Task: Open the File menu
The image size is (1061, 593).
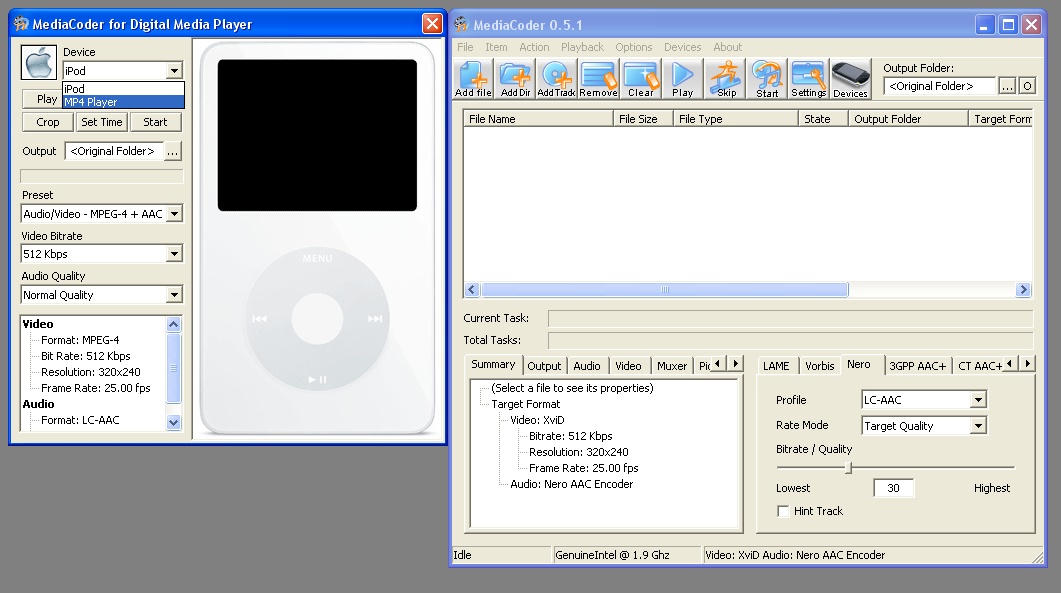Action: pos(465,47)
